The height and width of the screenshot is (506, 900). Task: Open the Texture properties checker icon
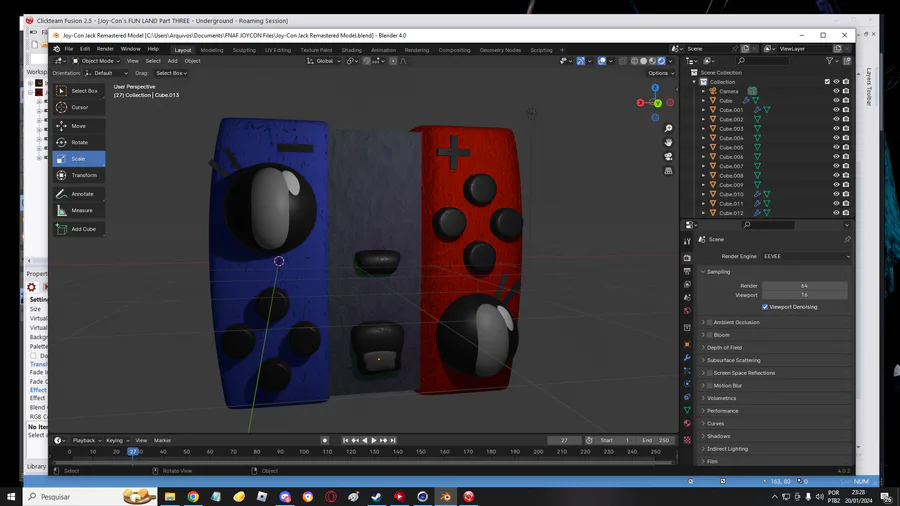687,440
